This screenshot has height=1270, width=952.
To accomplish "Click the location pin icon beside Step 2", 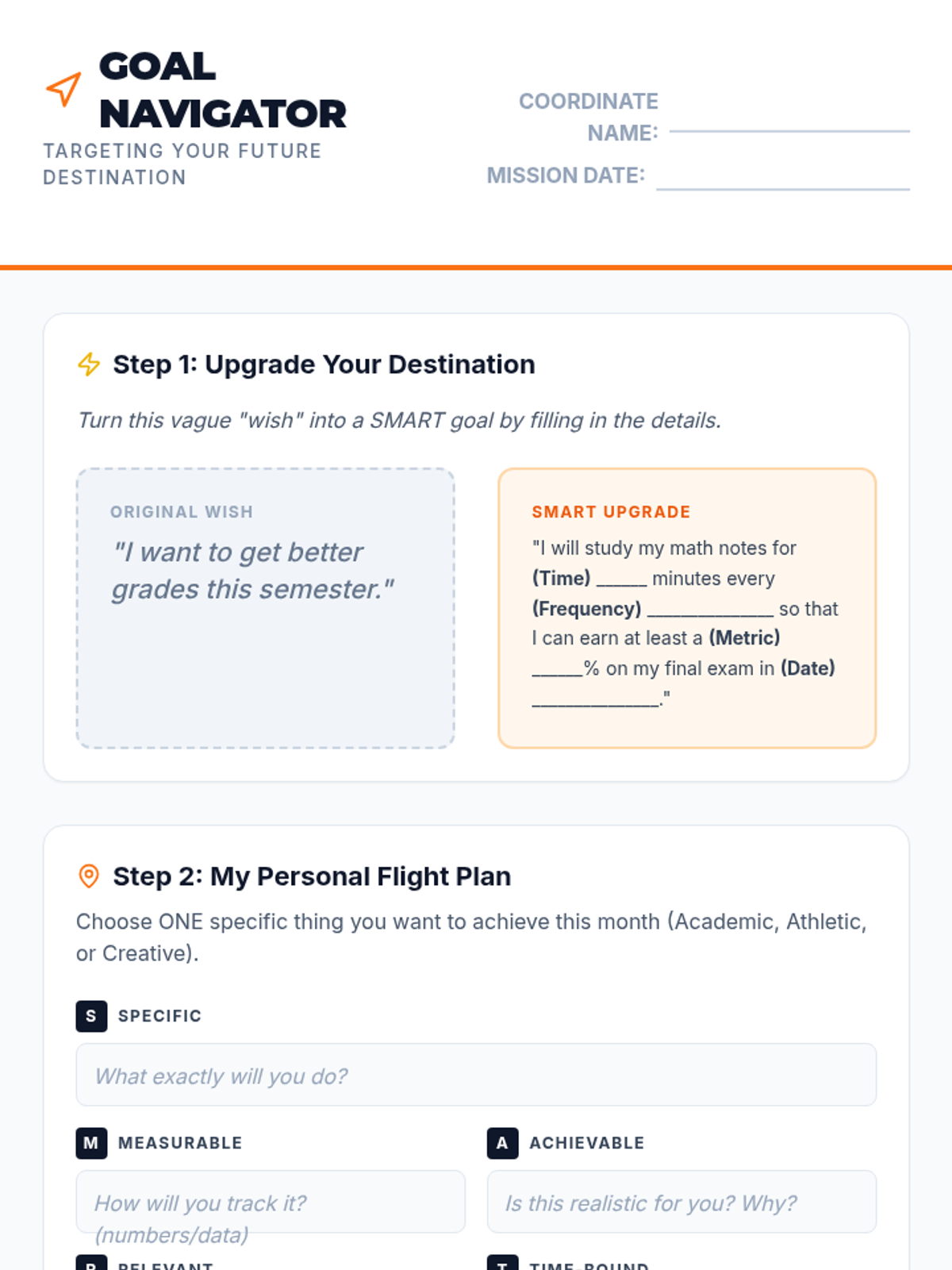I will pos(89,876).
